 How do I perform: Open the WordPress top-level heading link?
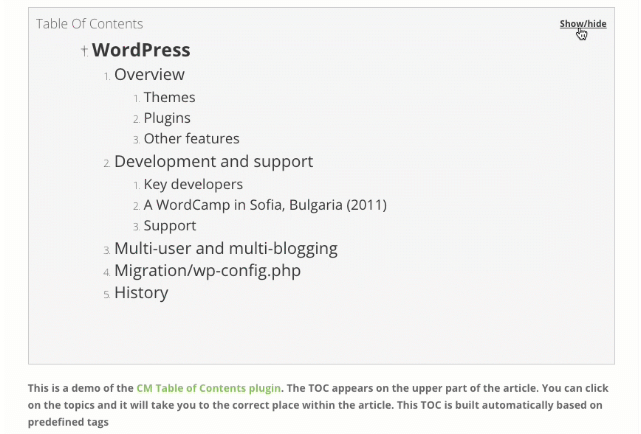[x=141, y=50]
